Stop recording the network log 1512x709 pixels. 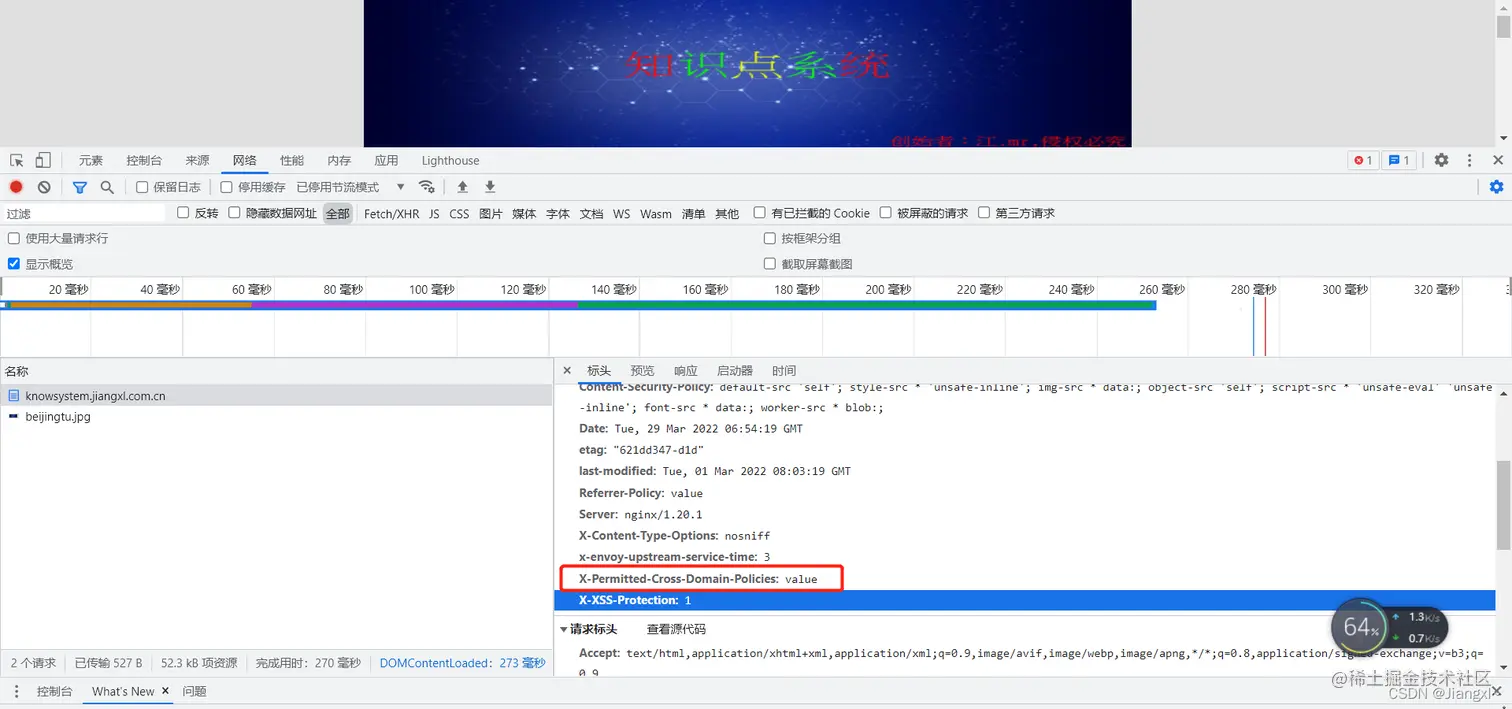[15, 186]
